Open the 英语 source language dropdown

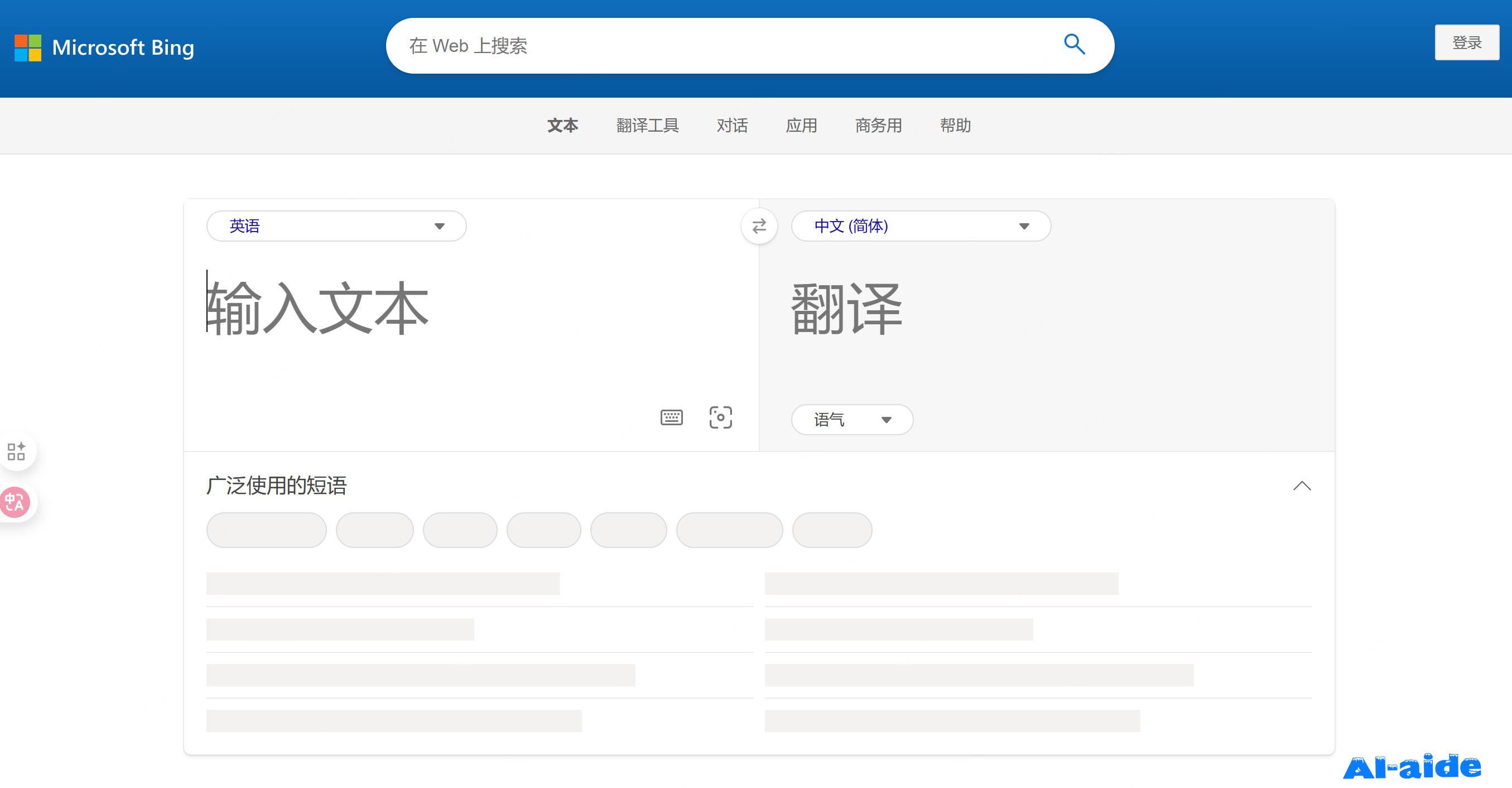[336, 226]
